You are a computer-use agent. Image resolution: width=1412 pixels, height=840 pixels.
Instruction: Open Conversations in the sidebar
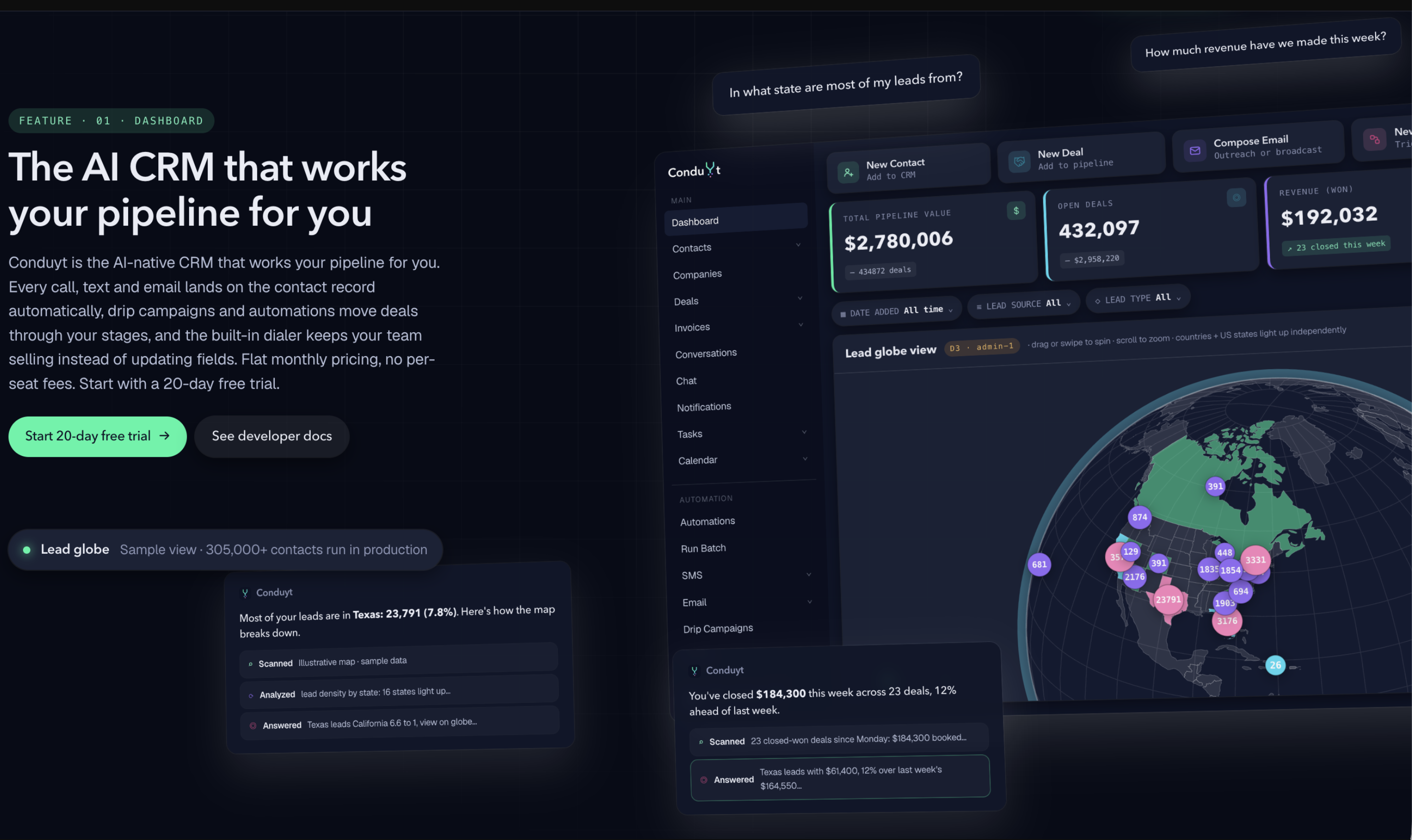pyautogui.click(x=706, y=353)
